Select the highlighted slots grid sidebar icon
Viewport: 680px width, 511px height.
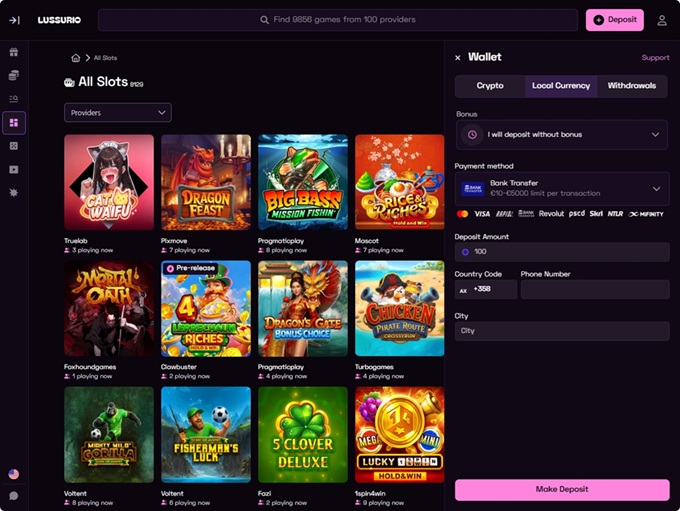coord(14,123)
